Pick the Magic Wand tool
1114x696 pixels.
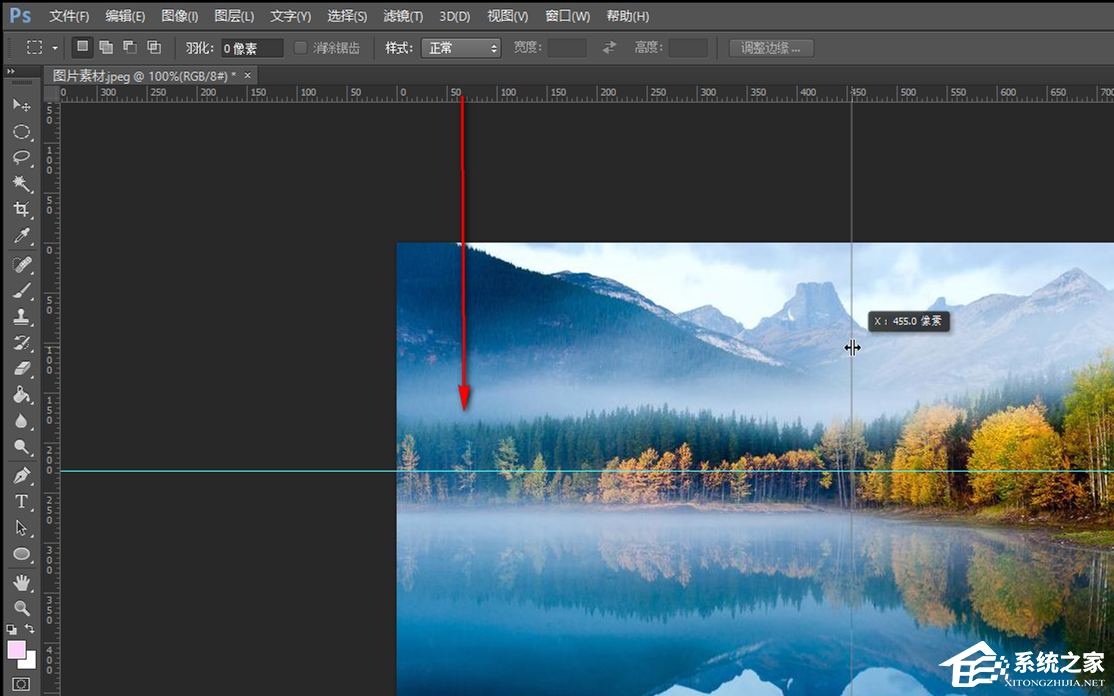(21, 184)
